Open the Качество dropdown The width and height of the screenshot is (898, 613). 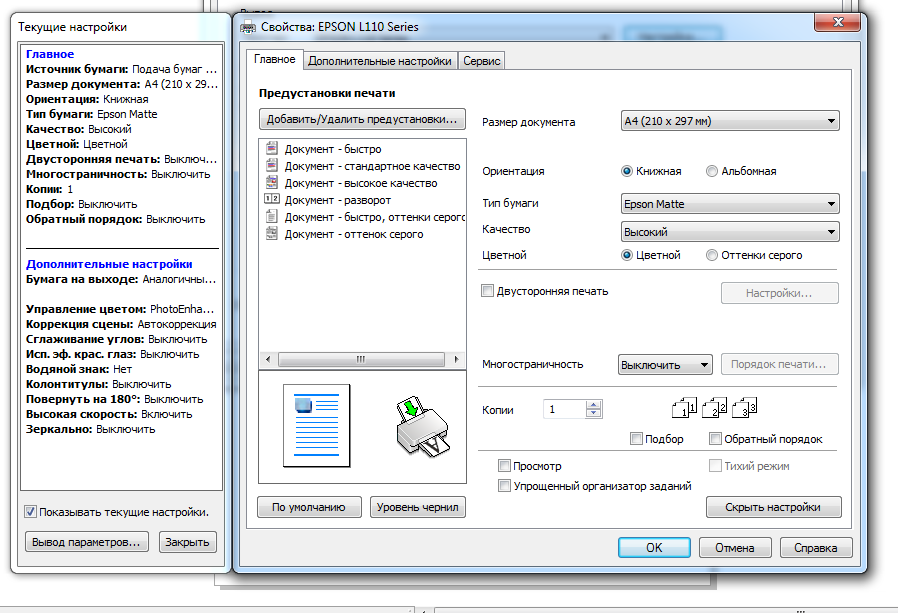pos(730,232)
